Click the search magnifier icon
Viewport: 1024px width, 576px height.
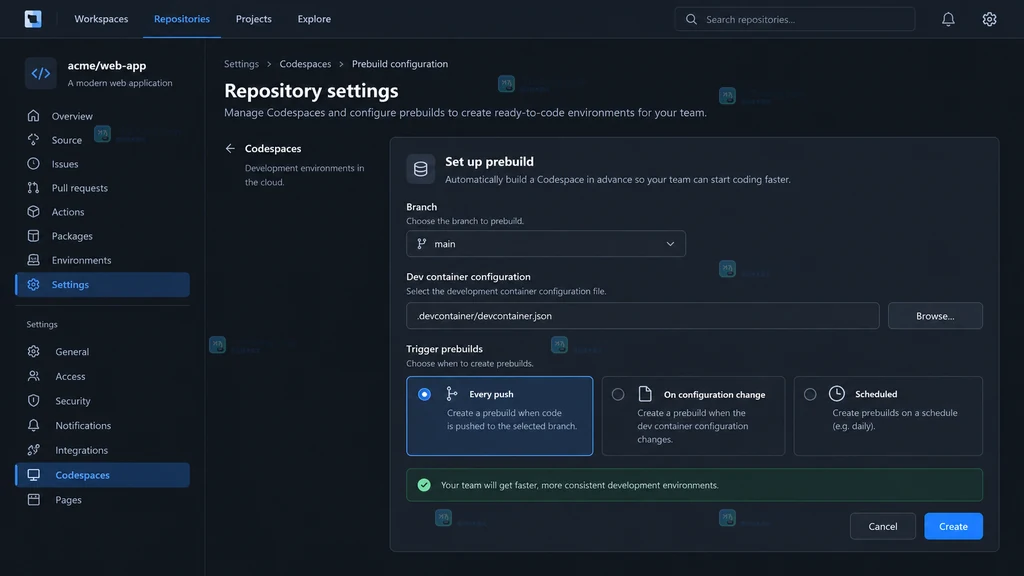691,20
